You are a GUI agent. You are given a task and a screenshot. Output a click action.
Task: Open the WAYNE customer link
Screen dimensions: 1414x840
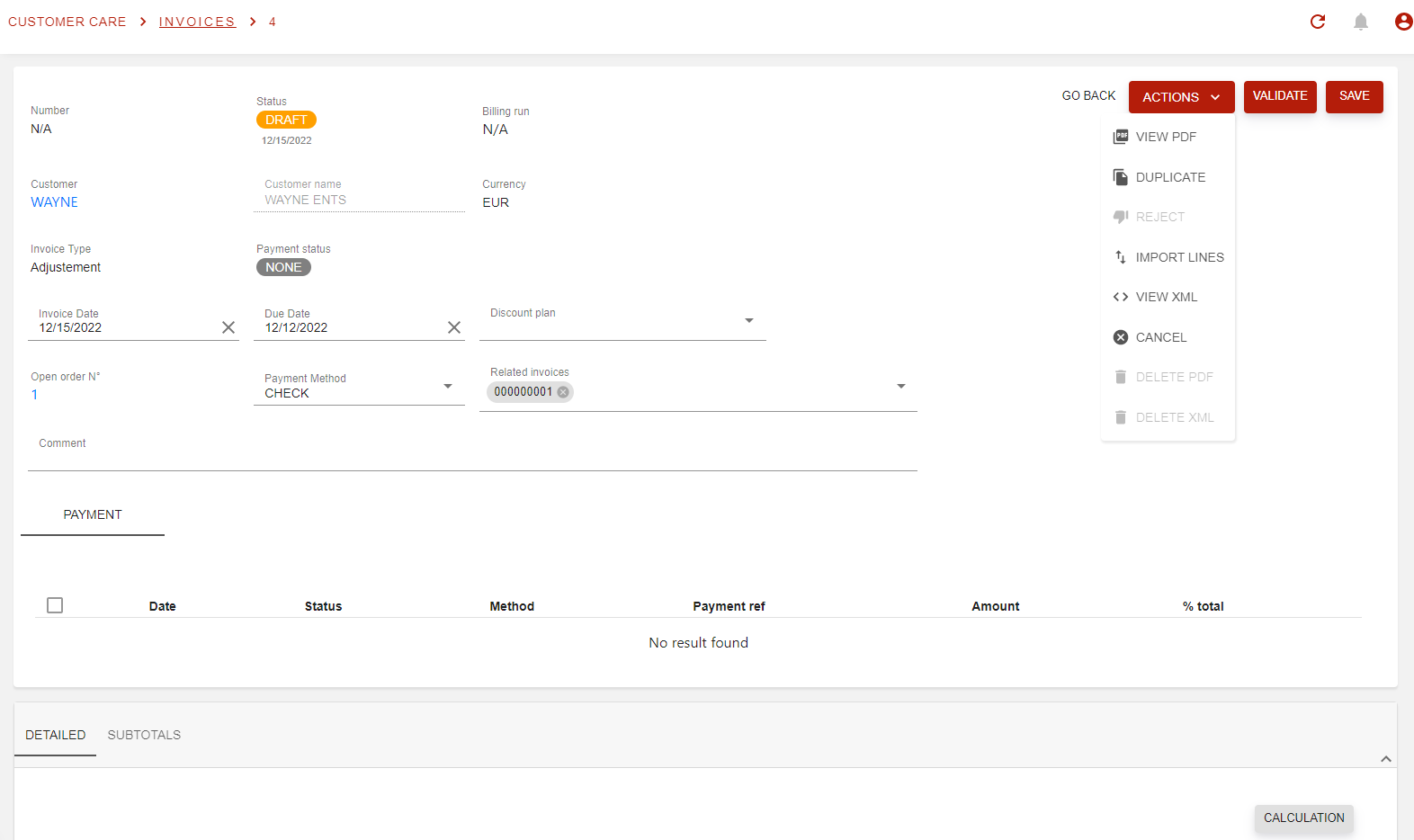click(54, 202)
